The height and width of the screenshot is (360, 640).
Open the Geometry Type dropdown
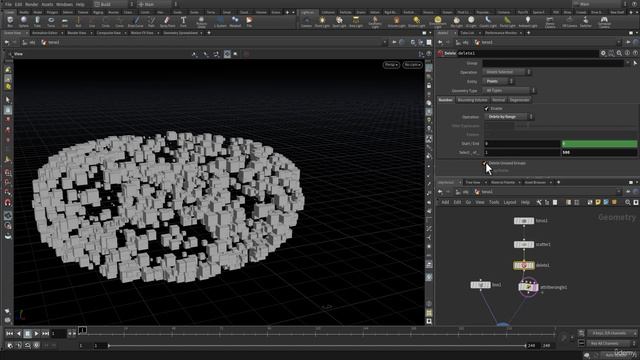509,91
